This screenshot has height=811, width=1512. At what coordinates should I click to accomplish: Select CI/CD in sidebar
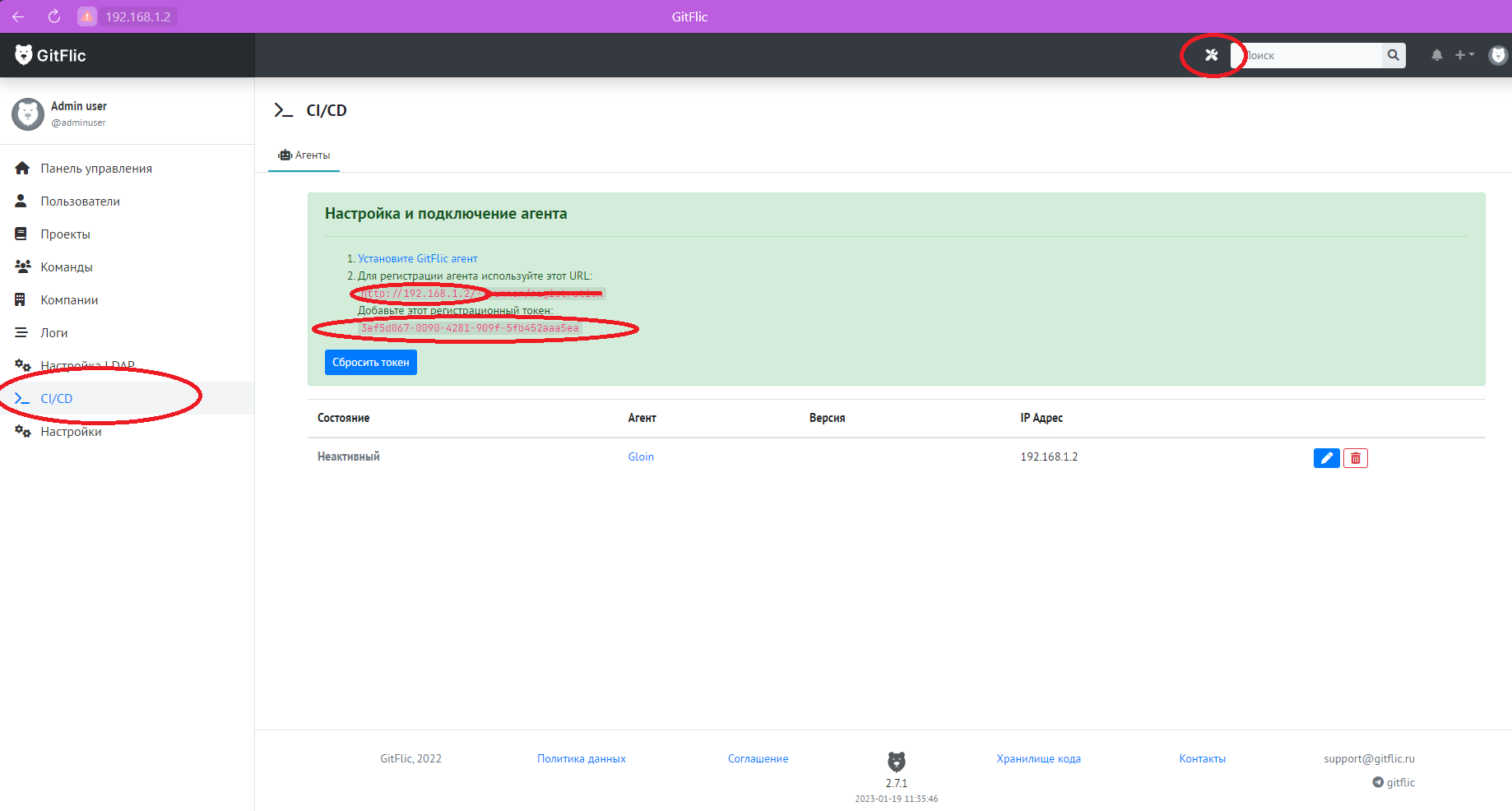click(127, 398)
